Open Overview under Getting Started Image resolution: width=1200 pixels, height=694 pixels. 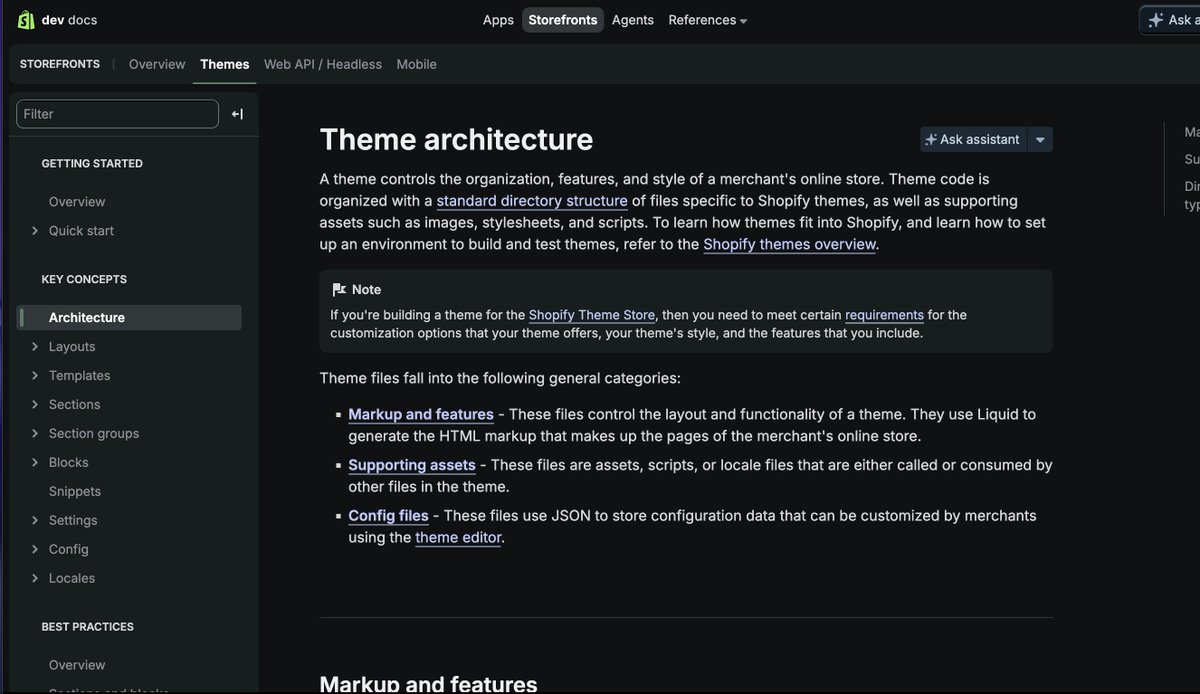click(x=77, y=202)
